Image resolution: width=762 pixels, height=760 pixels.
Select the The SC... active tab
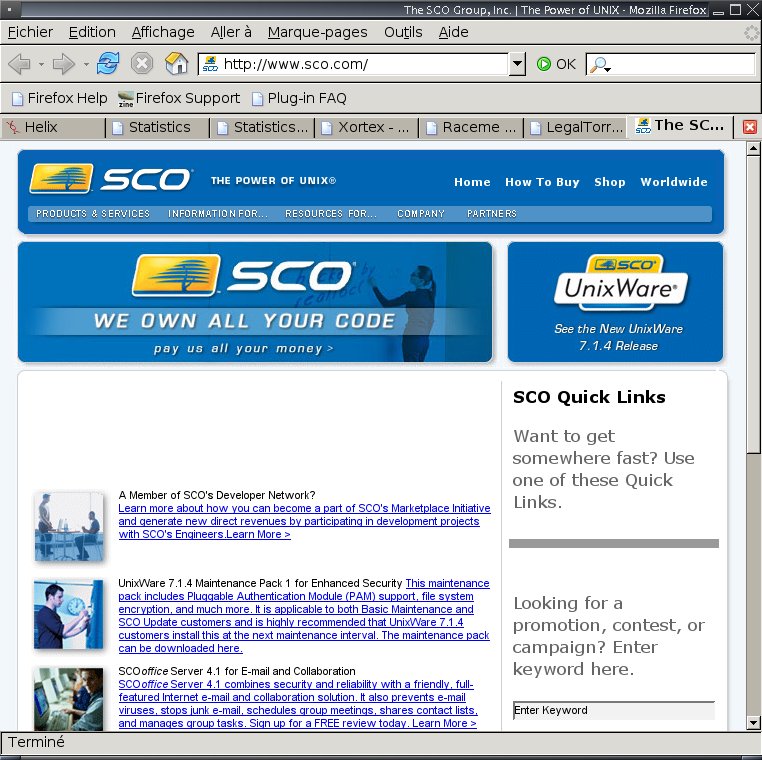(x=680, y=126)
